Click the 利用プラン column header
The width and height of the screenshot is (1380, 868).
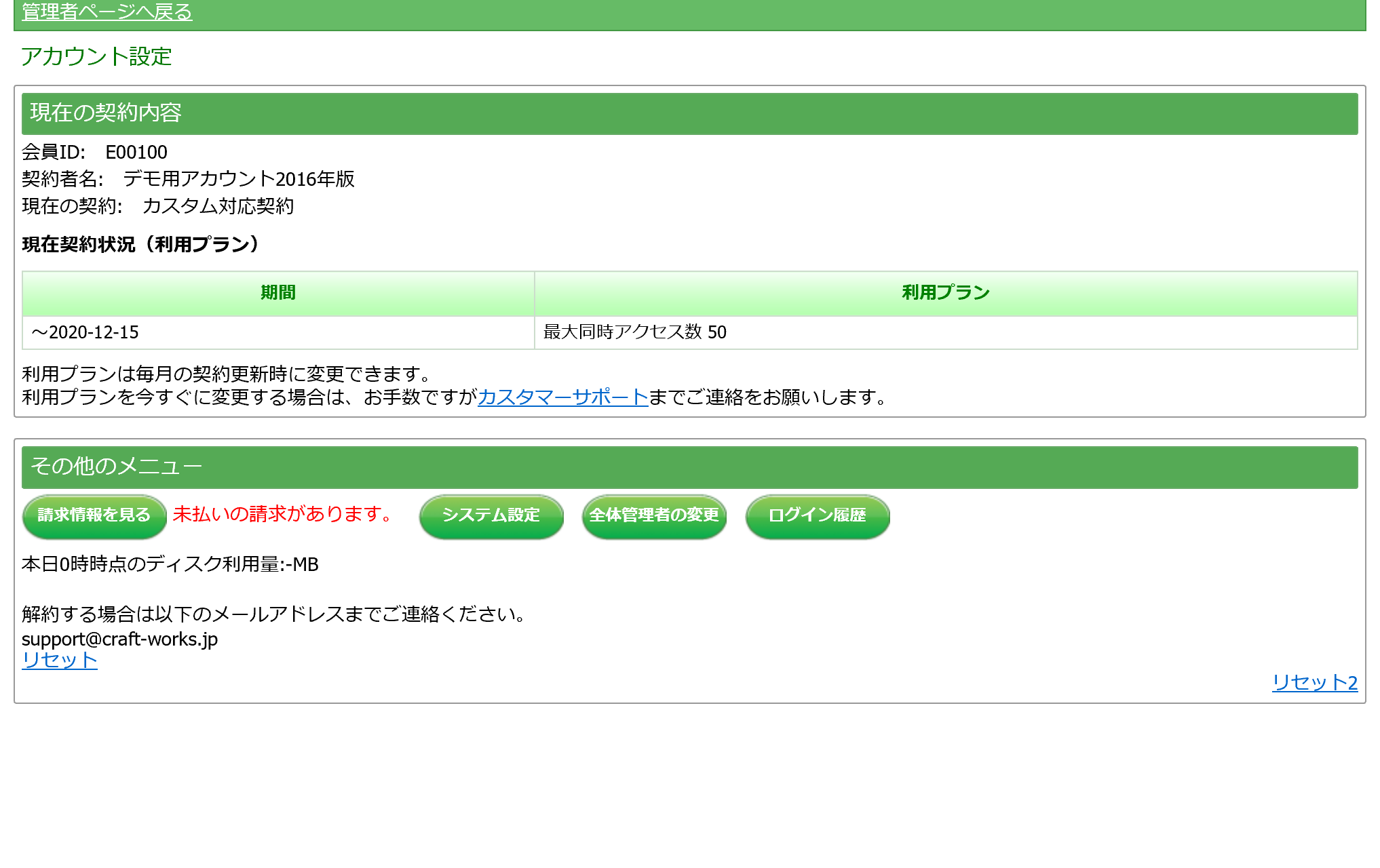click(945, 293)
